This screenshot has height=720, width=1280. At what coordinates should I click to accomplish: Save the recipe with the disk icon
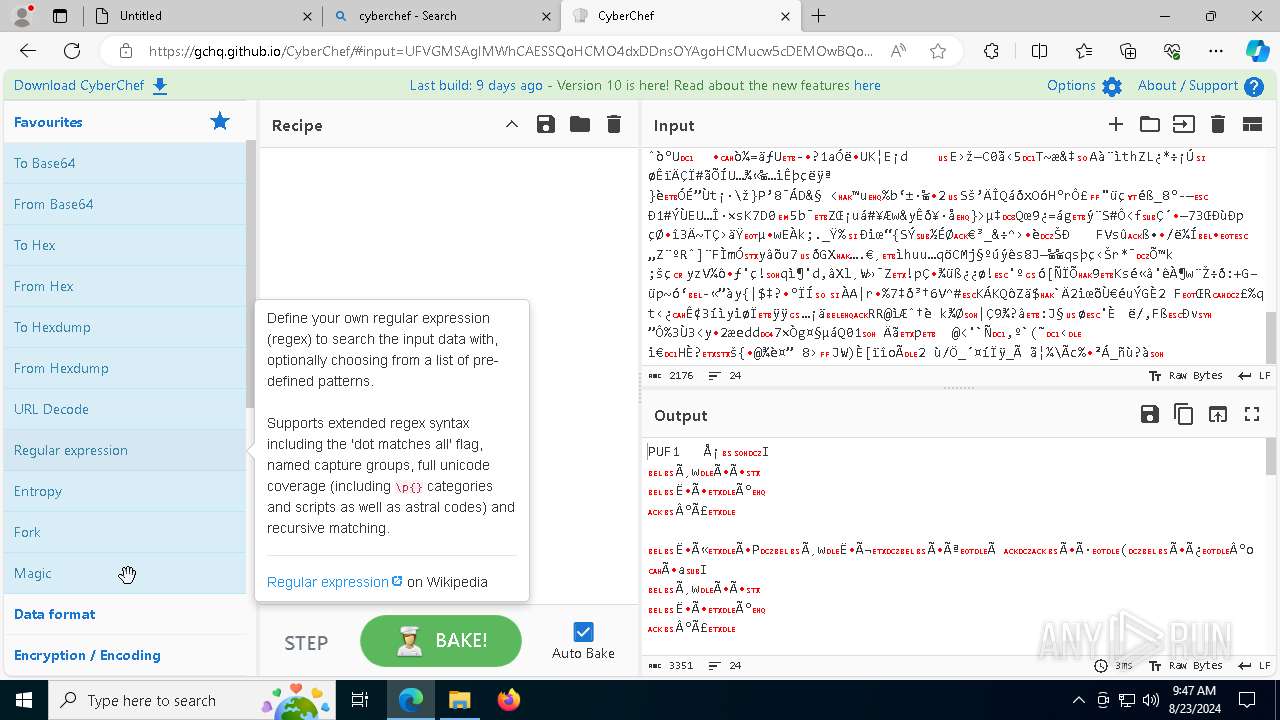[546, 125]
